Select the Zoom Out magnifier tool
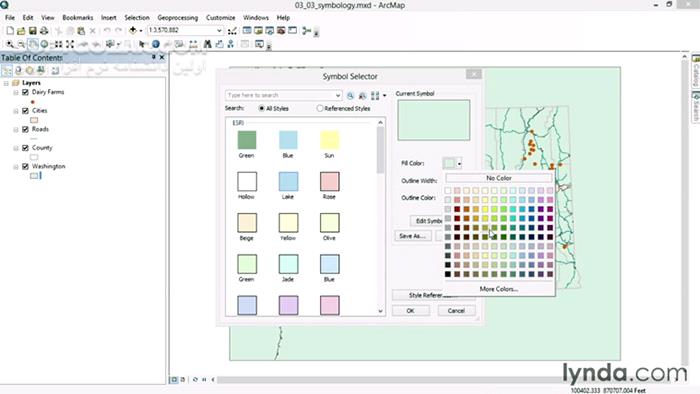 pos(21,44)
